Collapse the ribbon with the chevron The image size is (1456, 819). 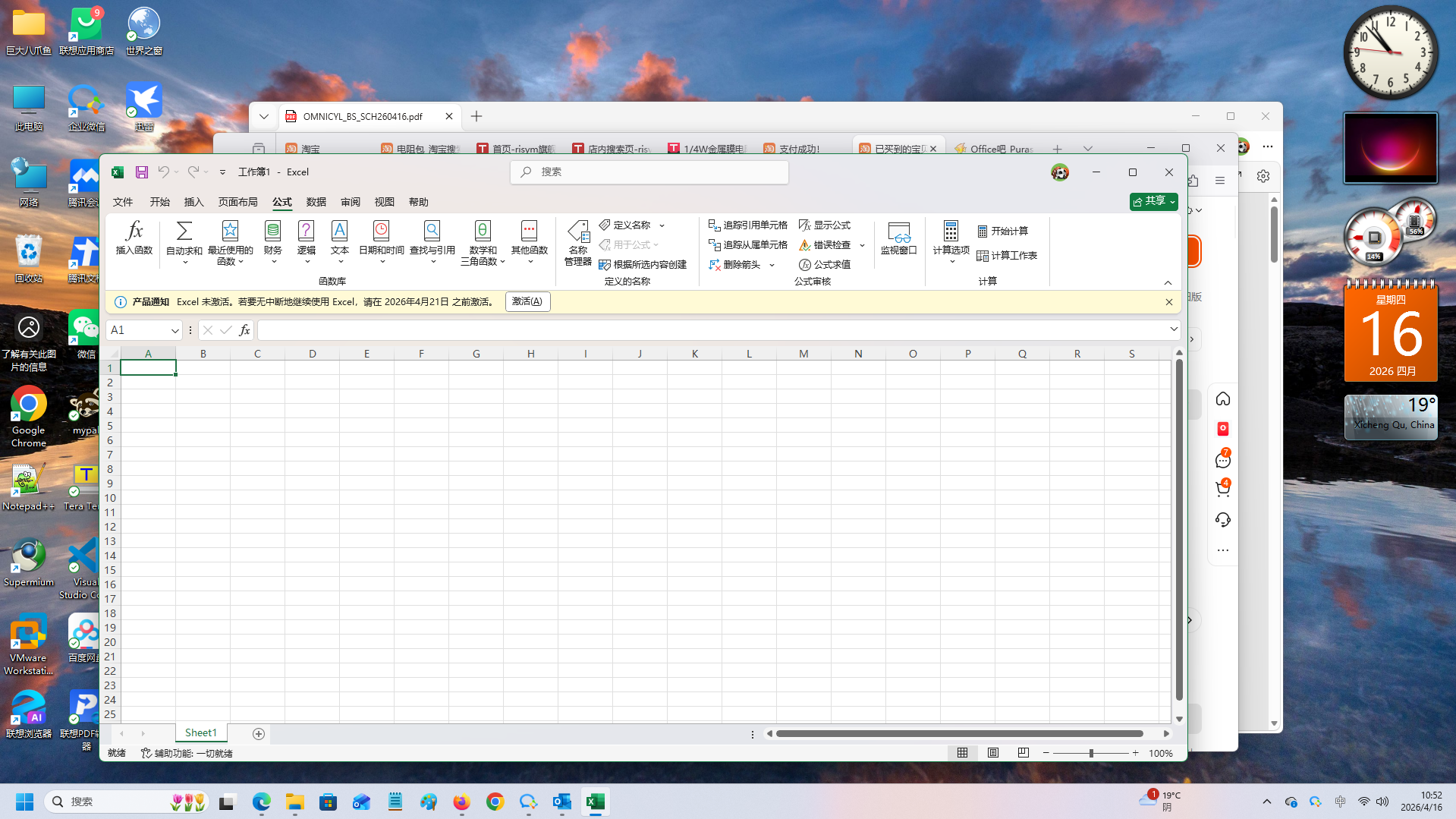tap(1168, 282)
